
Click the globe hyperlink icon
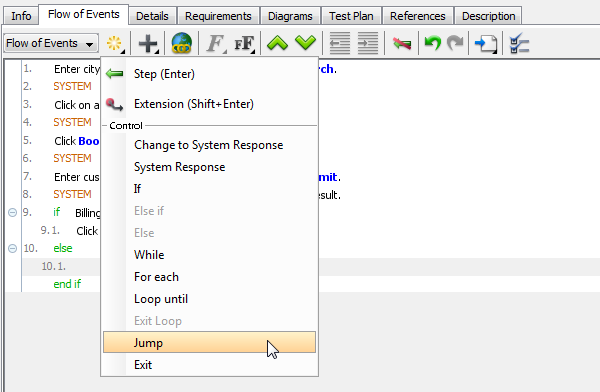[x=182, y=43]
